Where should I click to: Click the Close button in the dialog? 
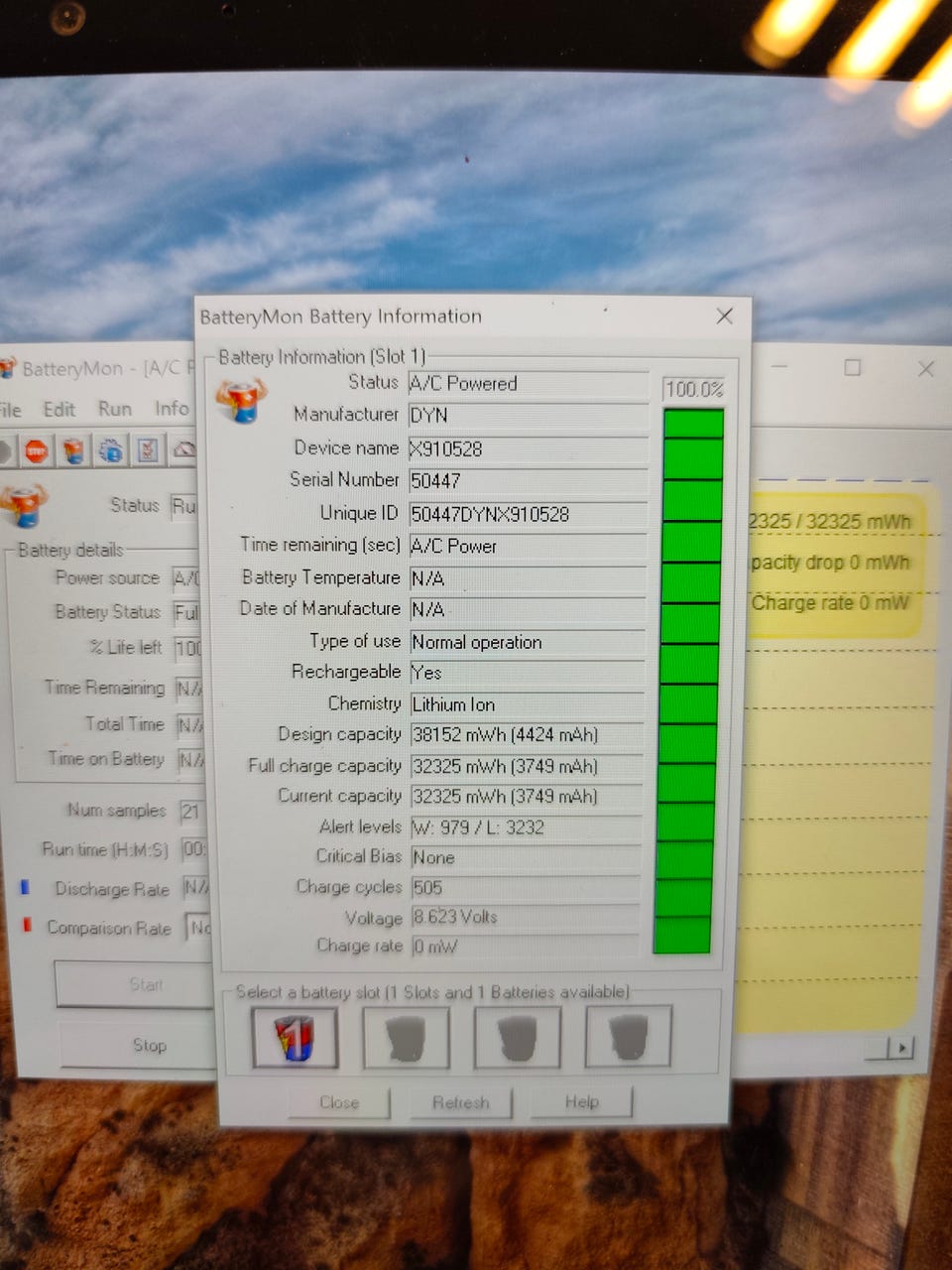point(339,1102)
